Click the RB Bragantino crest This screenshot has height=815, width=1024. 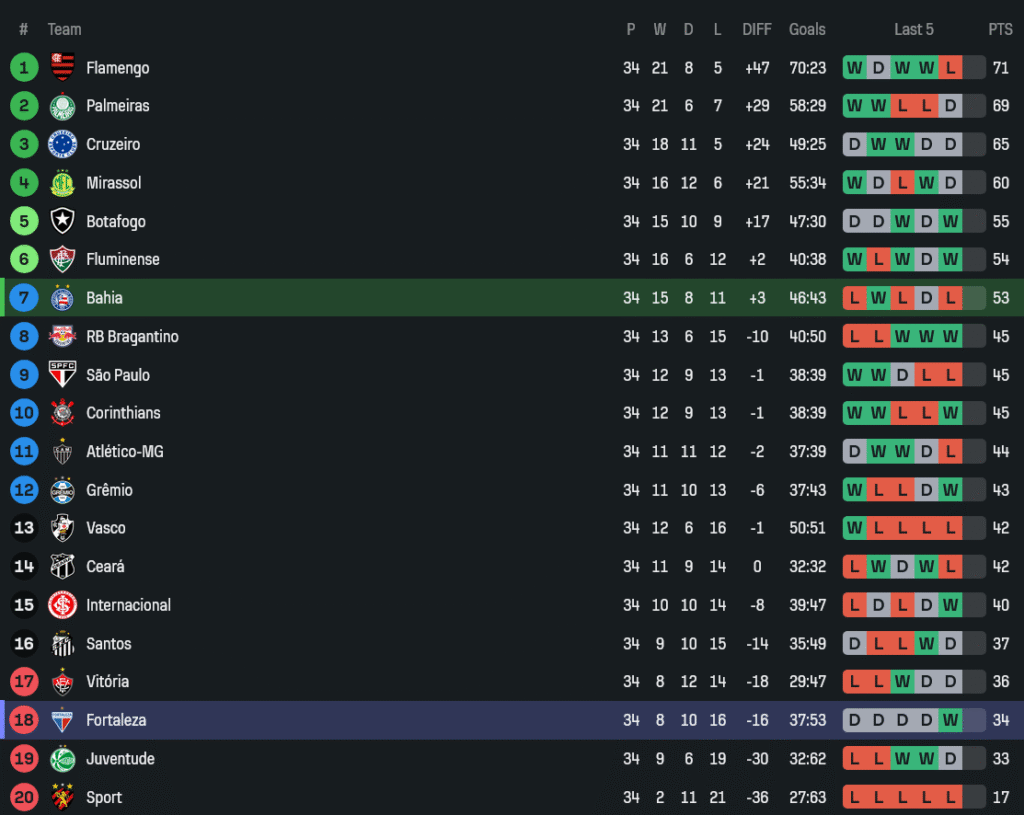[x=63, y=336]
